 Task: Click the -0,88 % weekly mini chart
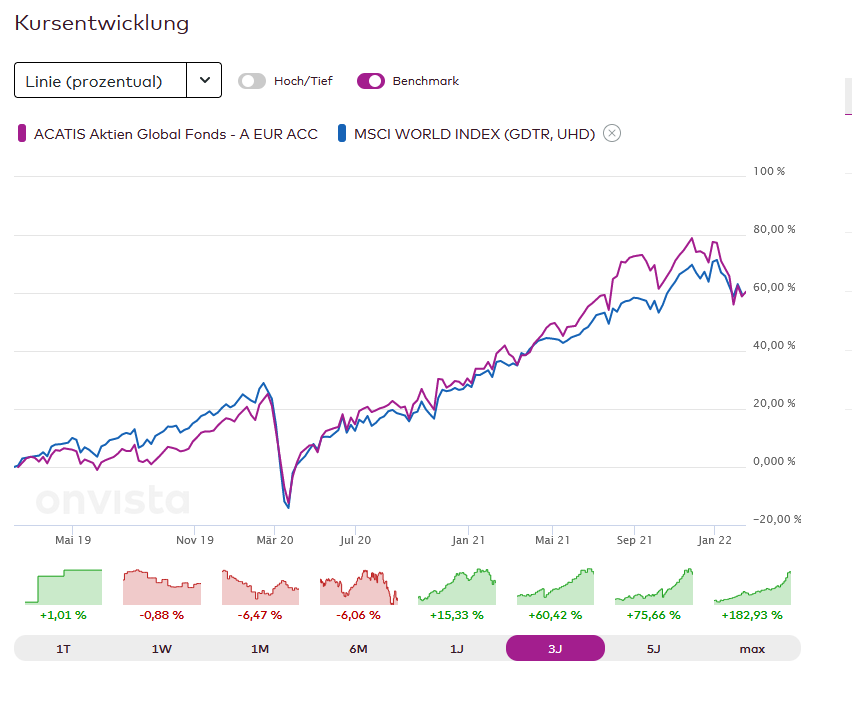pyautogui.click(x=161, y=587)
